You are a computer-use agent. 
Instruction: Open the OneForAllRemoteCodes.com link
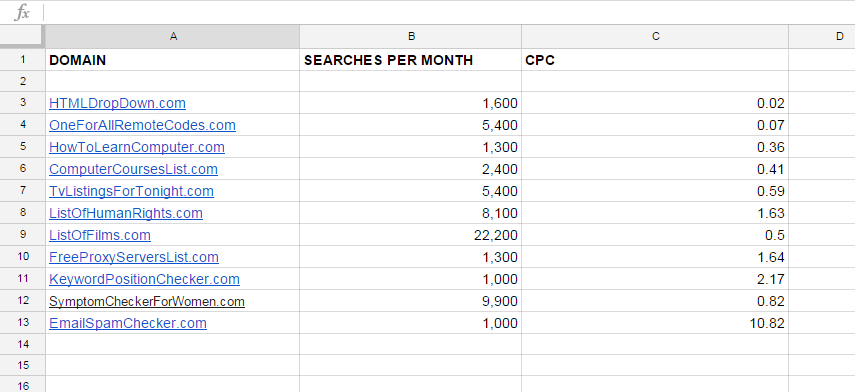(x=142, y=125)
